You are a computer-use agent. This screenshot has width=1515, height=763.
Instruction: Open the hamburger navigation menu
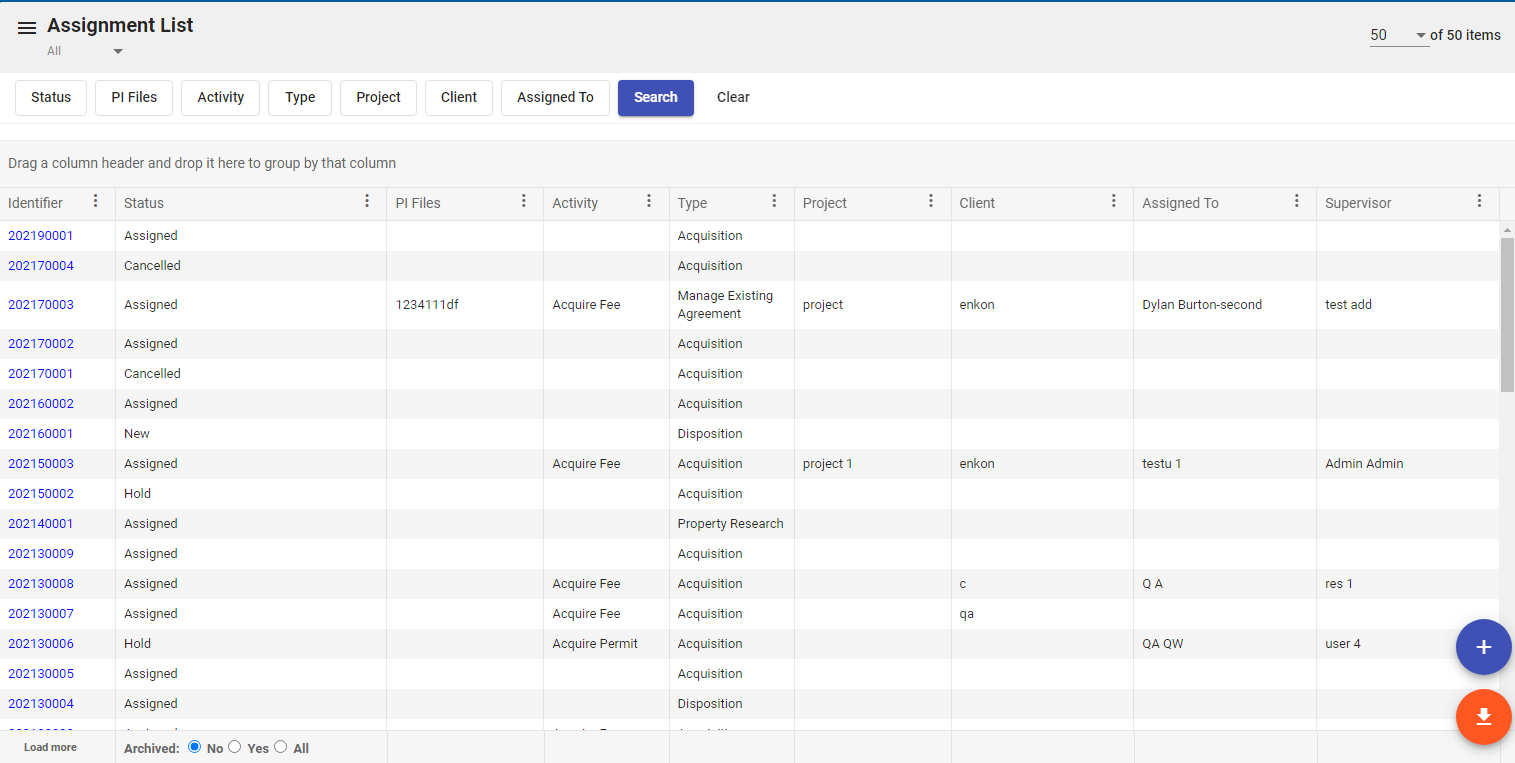pyautogui.click(x=27, y=28)
